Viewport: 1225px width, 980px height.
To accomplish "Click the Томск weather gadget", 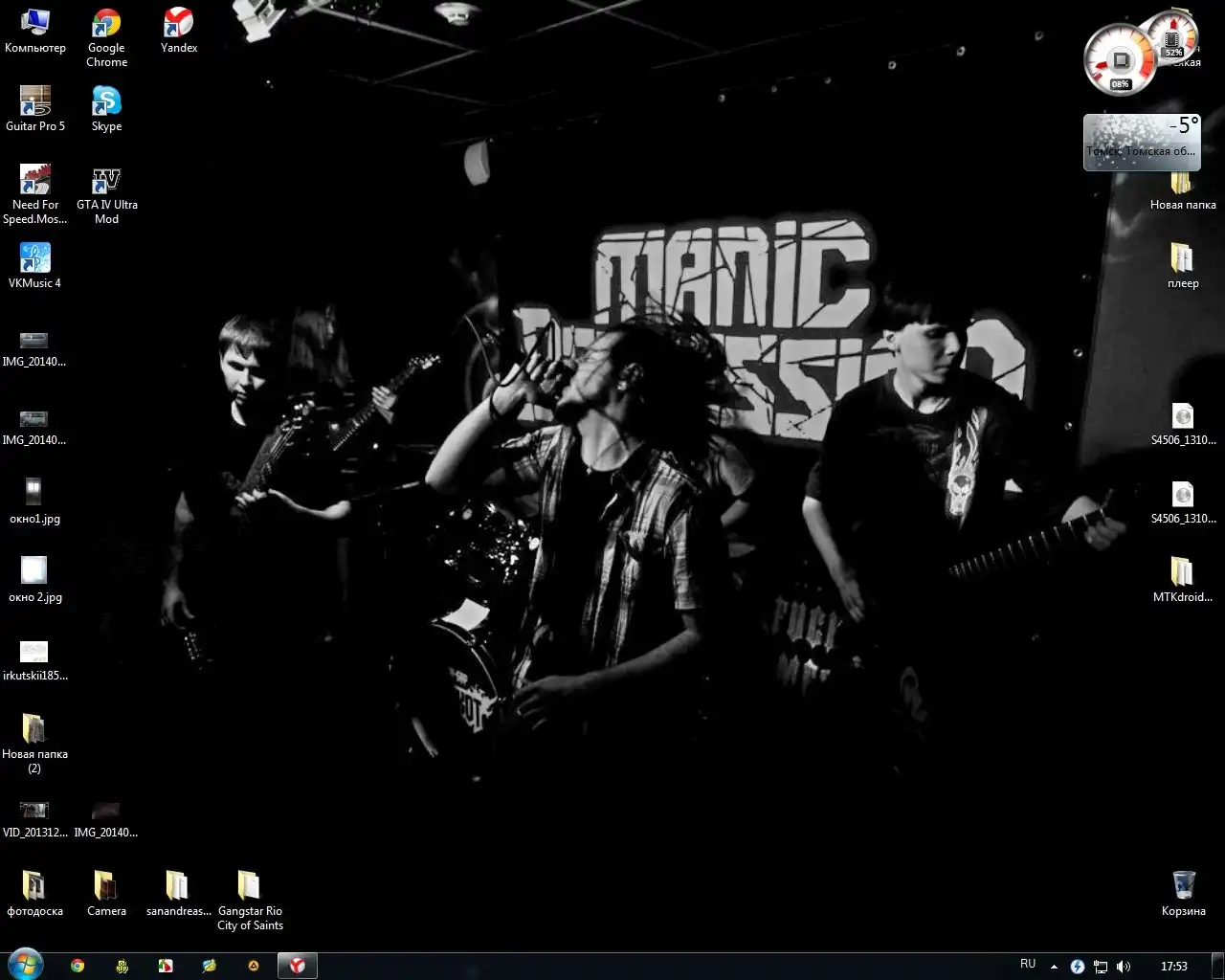I will click(1141, 143).
